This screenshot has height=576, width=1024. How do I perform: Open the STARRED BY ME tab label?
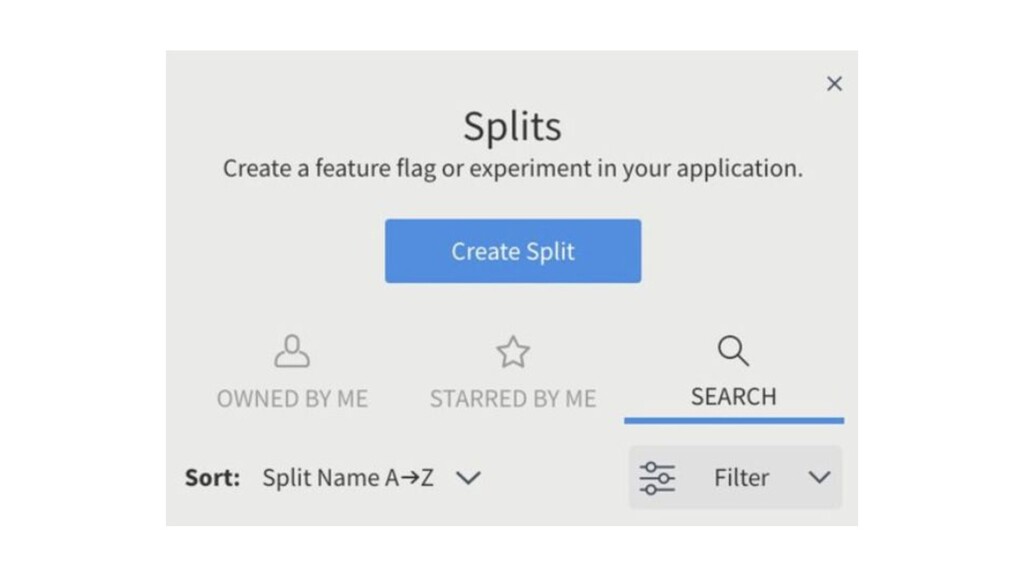click(x=513, y=398)
